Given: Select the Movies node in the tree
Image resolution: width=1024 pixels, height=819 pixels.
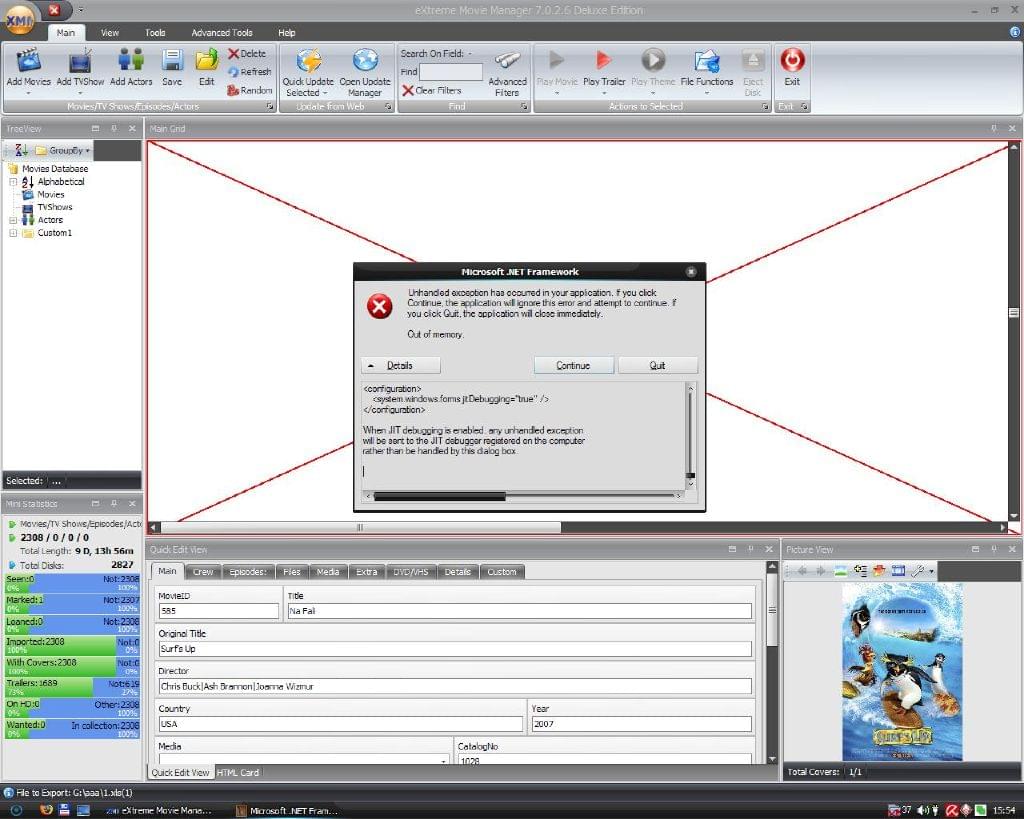Looking at the screenshot, I should click(51, 195).
